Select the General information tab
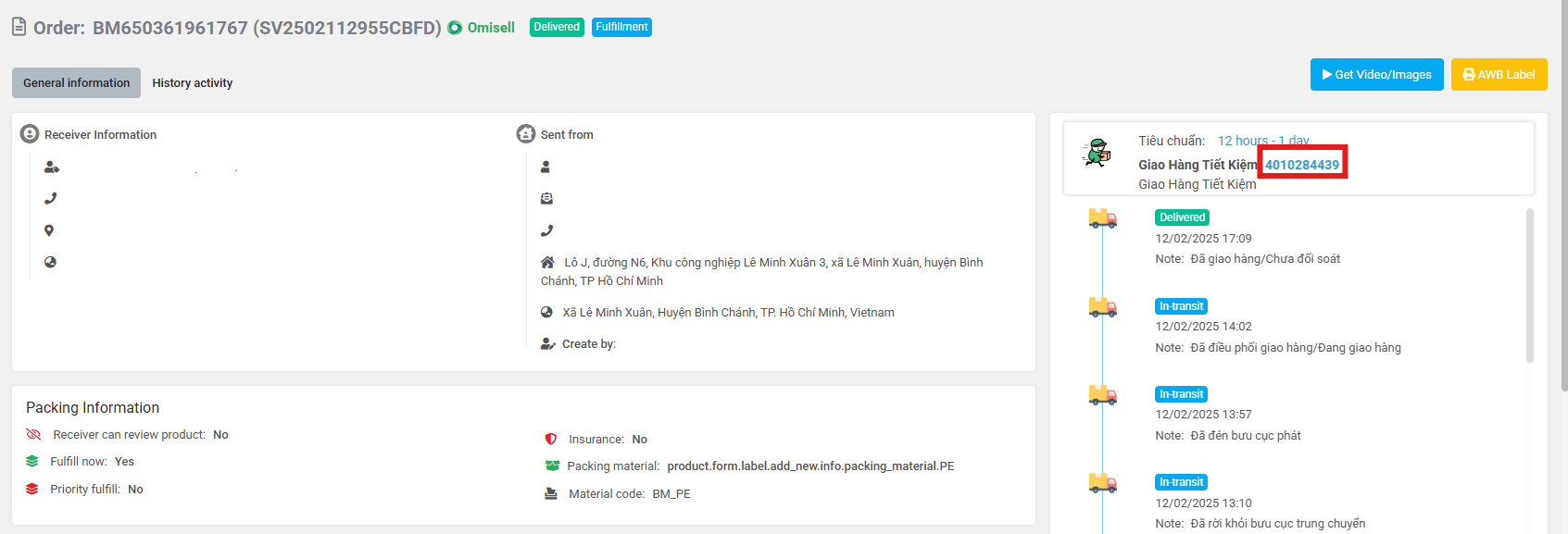 point(76,82)
